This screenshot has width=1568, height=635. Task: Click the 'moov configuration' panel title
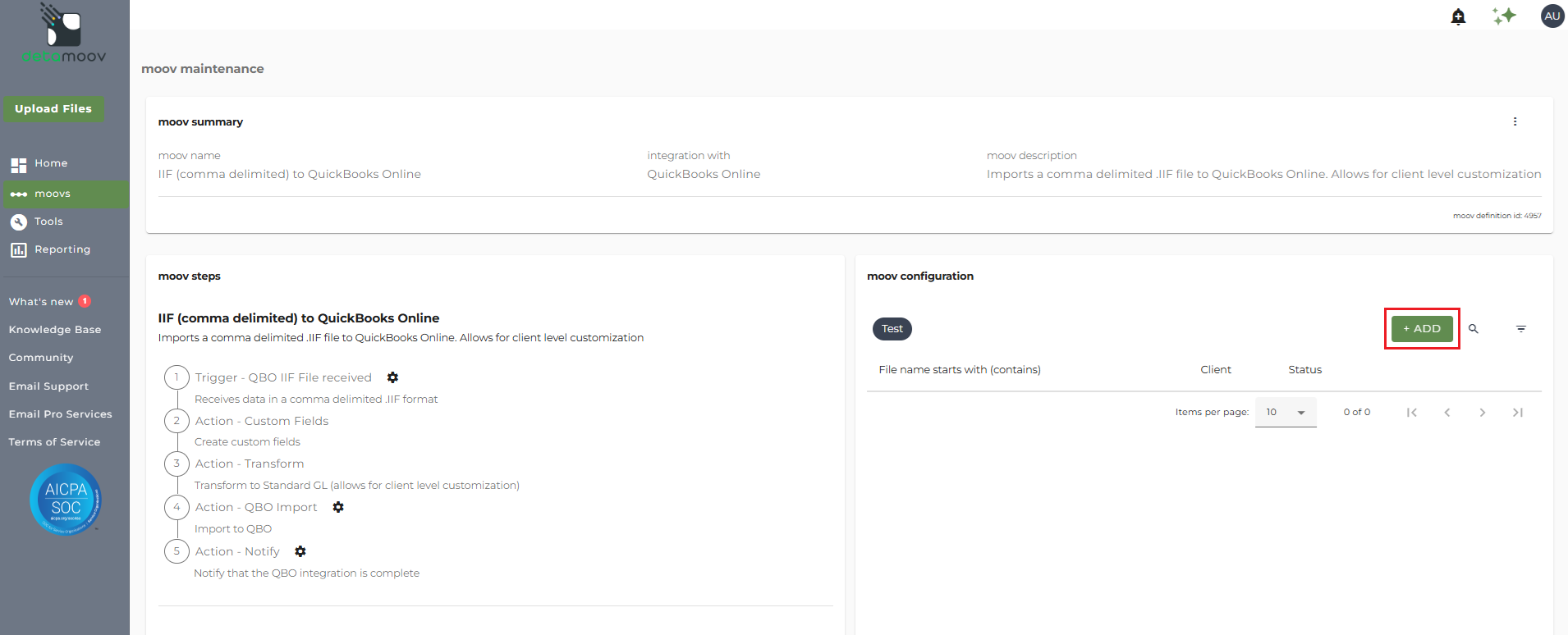(920, 276)
